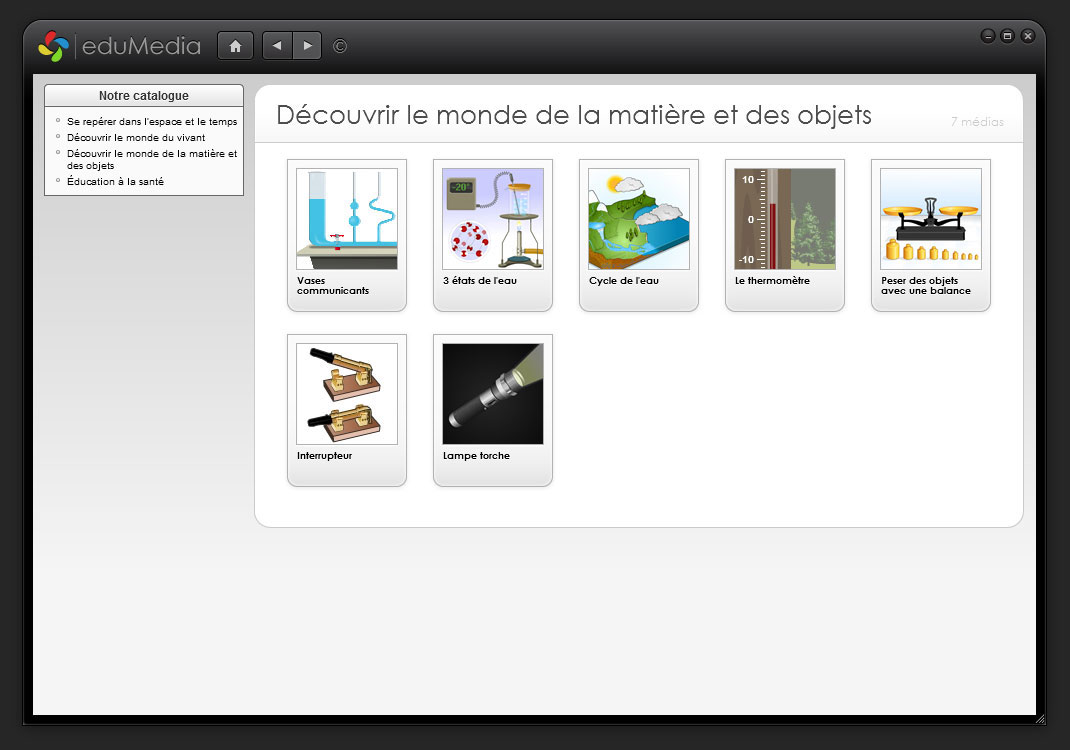Open the Vases communicants thumbnail

(346, 219)
